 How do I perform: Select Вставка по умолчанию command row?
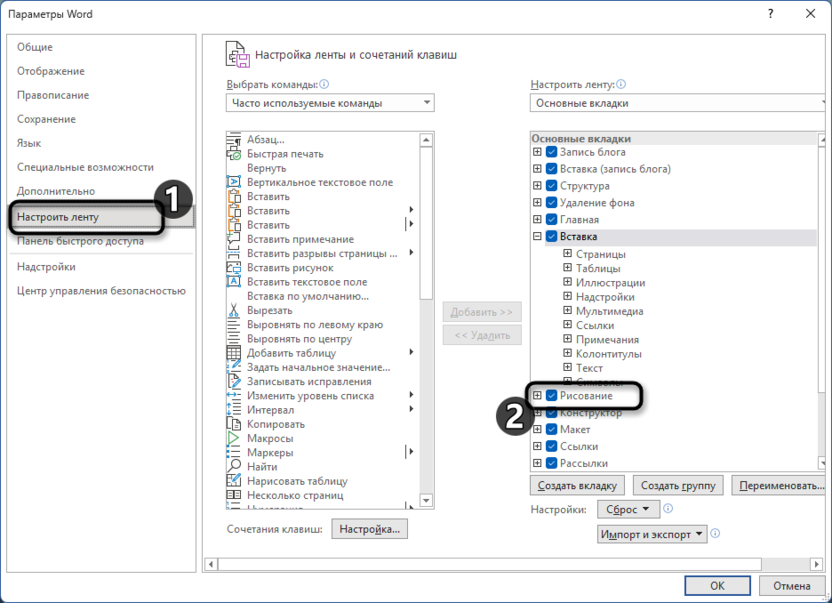(323, 296)
